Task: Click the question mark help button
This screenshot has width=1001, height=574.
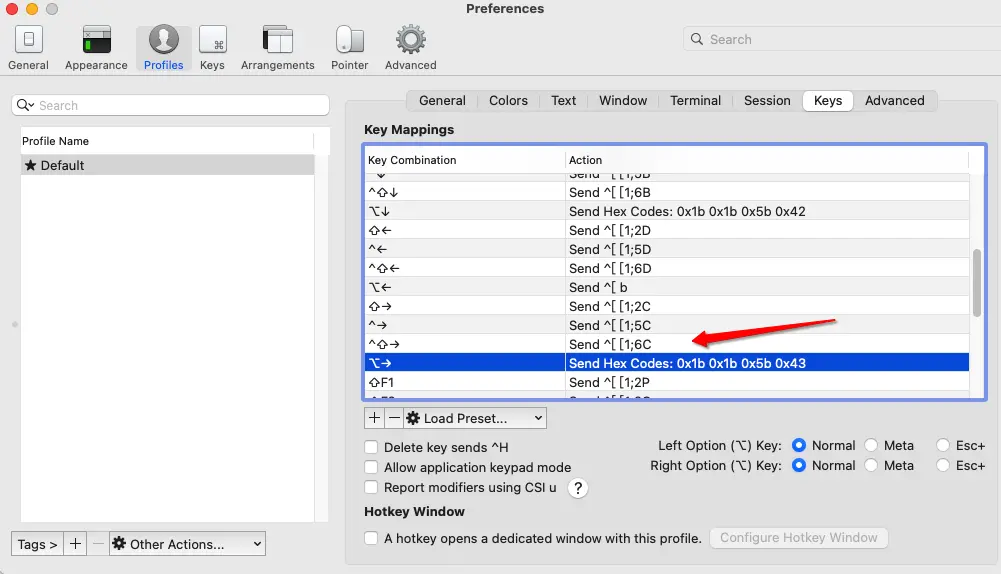Action: (x=577, y=488)
